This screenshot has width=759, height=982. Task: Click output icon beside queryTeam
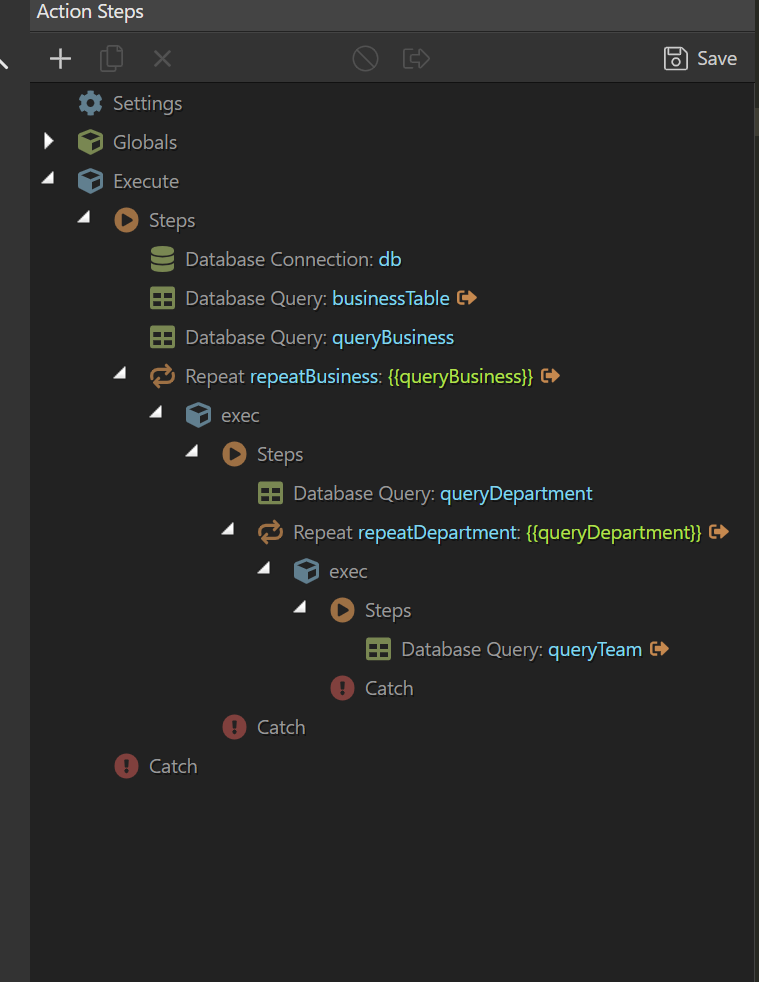pos(658,649)
